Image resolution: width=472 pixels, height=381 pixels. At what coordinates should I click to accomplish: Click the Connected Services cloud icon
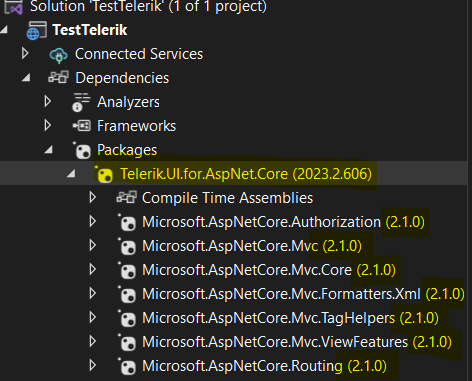pyautogui.click(x=58, y=55)
